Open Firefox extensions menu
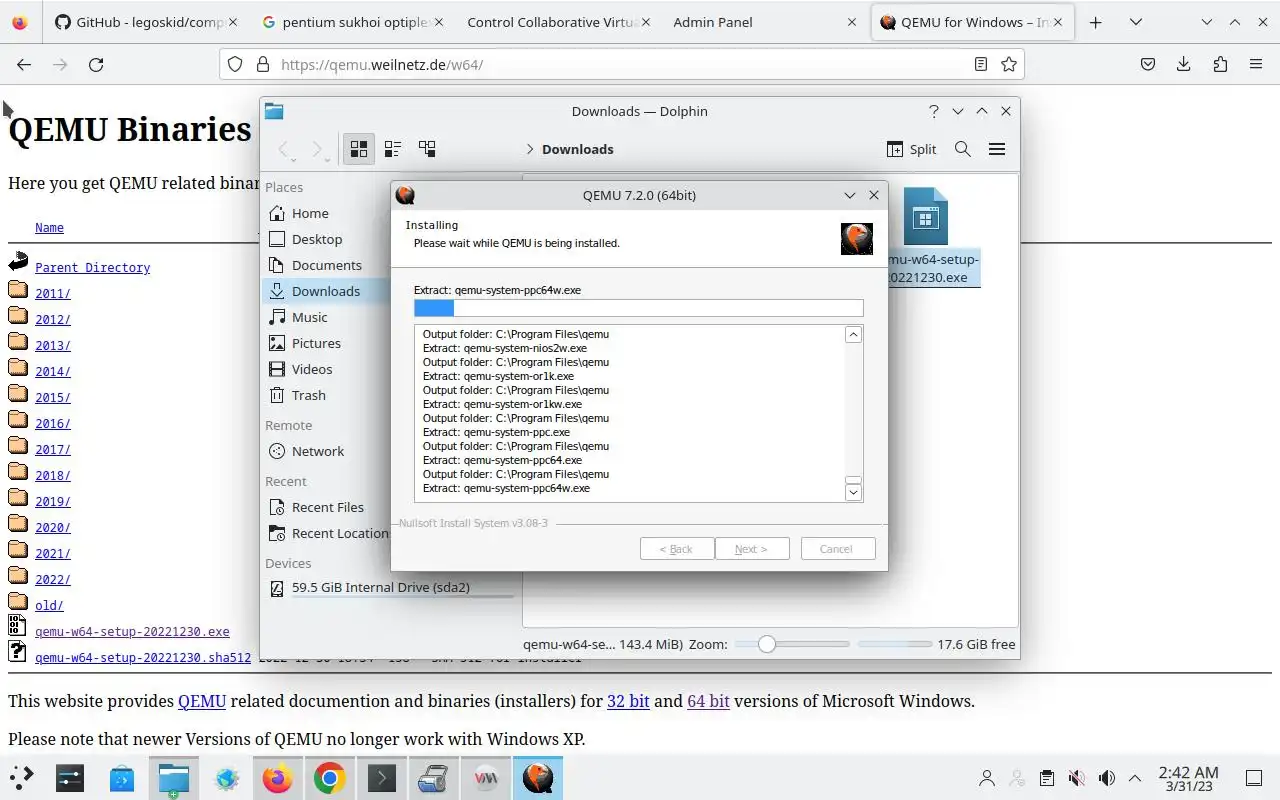This screenshot has width=1280, height=800. (1220, 64)
